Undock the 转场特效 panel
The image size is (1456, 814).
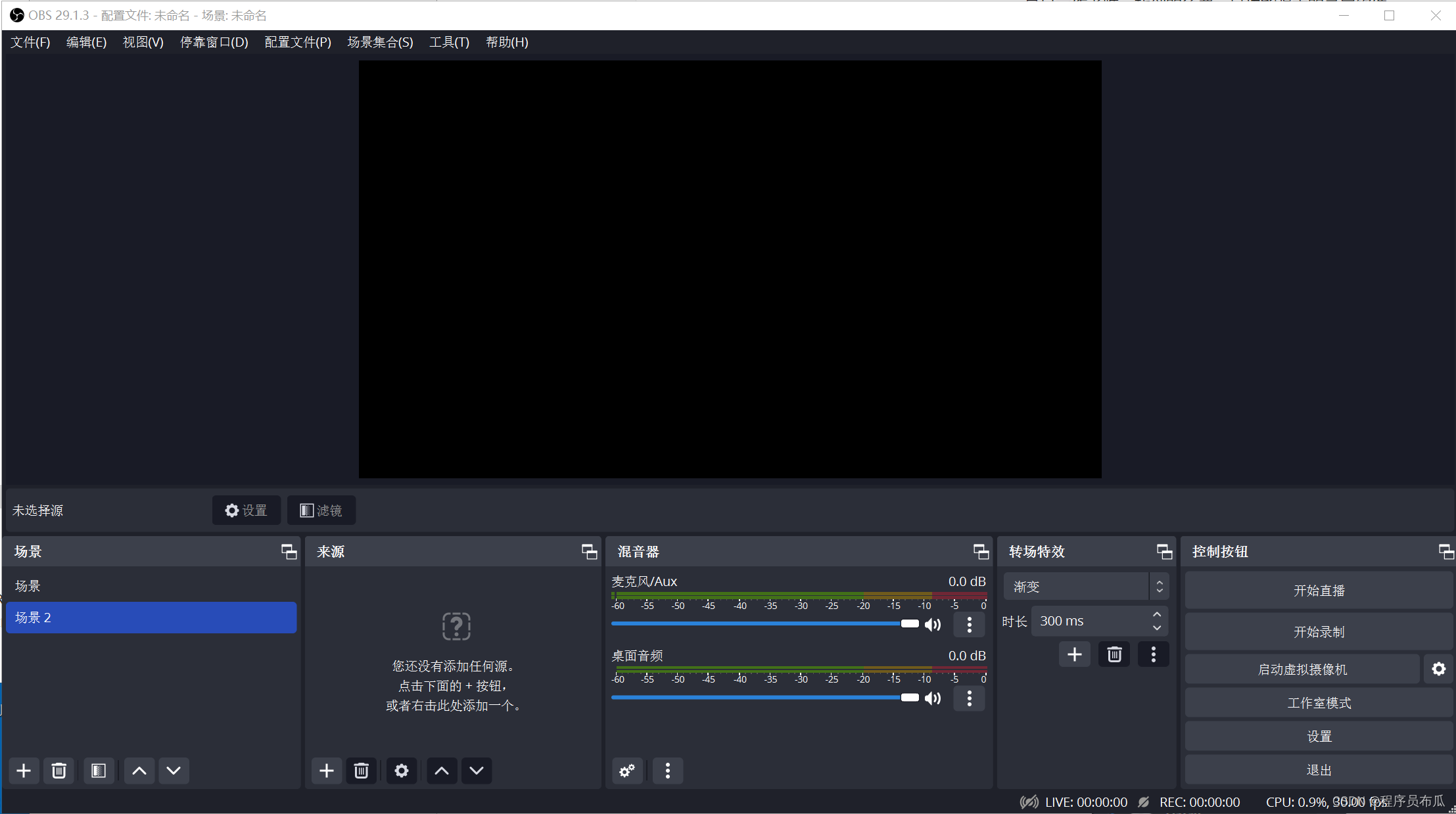pyautogui.click(x=1165, y=552)
